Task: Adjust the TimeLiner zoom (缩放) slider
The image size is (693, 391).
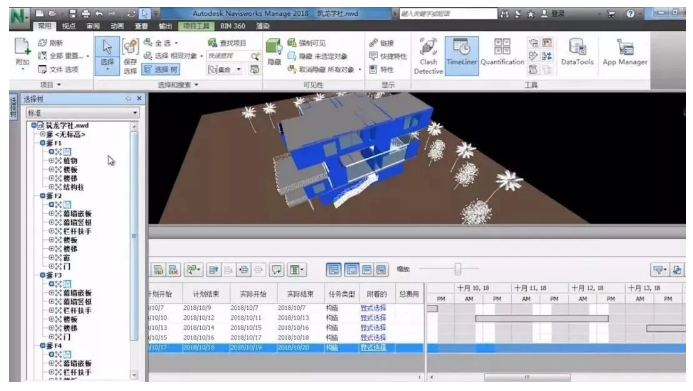Action: click(457, 269)
